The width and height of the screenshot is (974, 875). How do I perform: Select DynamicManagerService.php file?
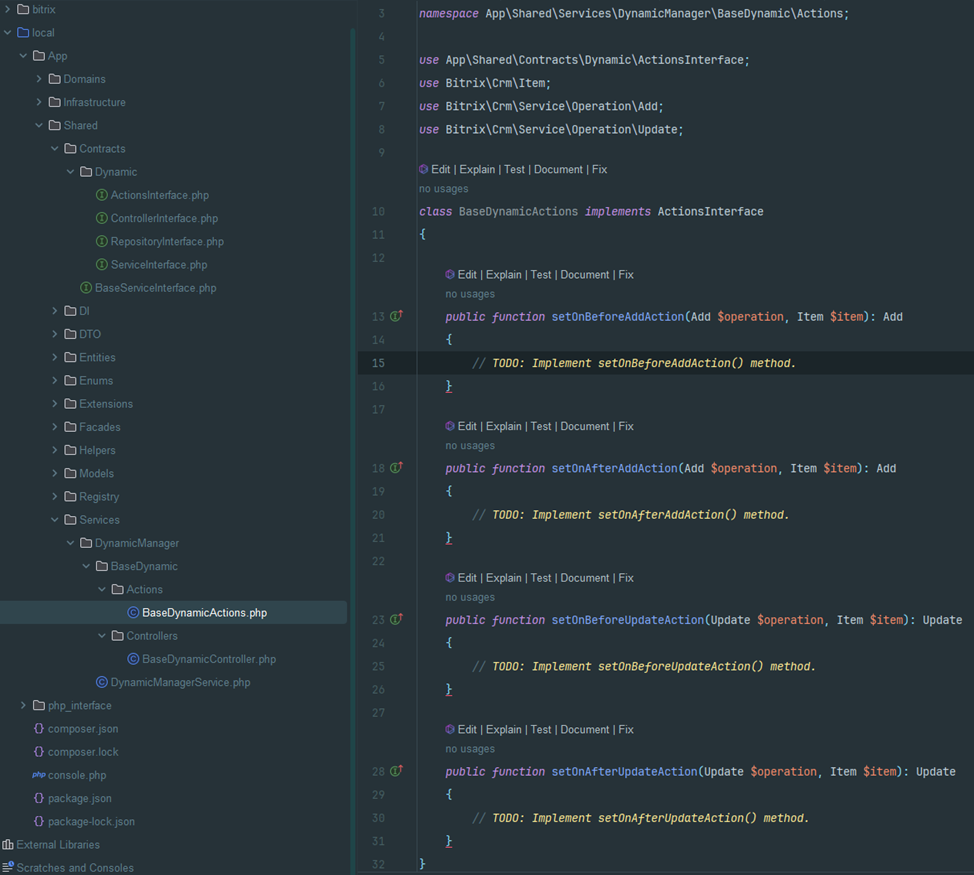[x=180, y=682]
